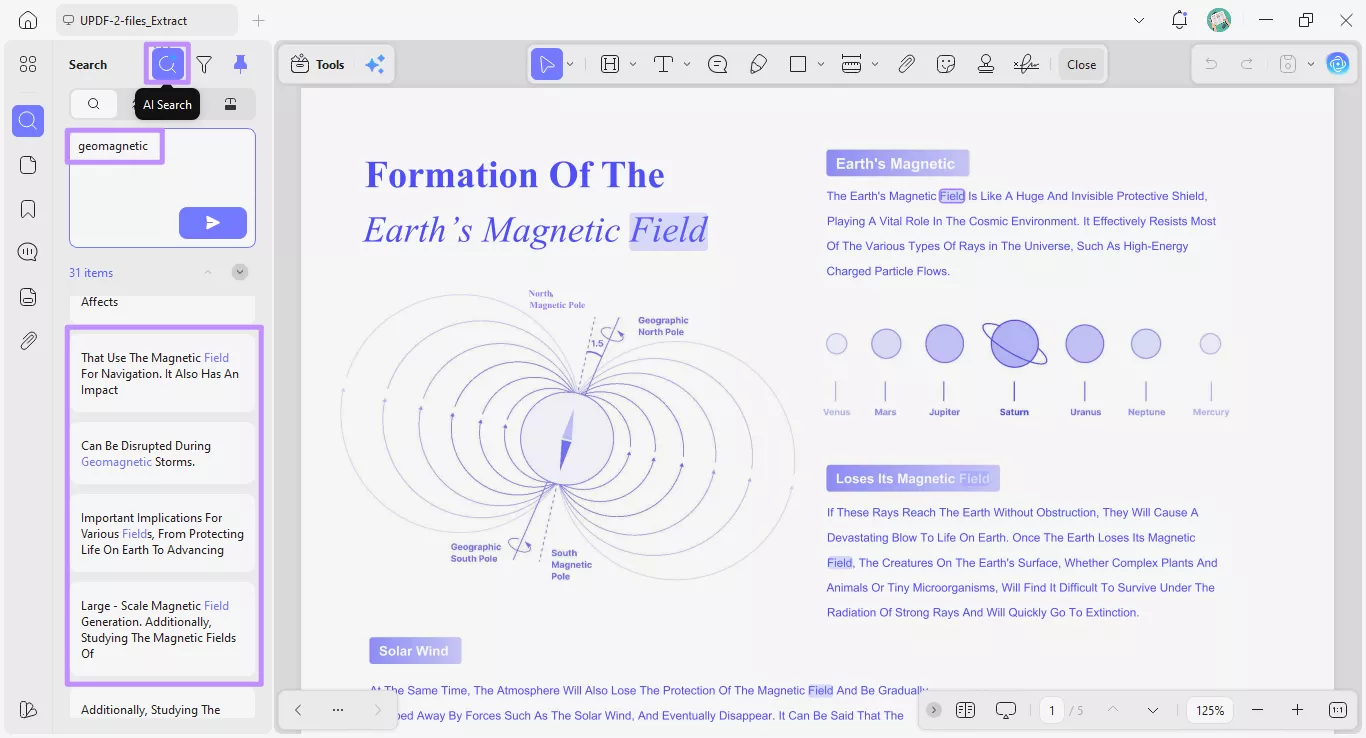Go to next search result arrow

240,272
